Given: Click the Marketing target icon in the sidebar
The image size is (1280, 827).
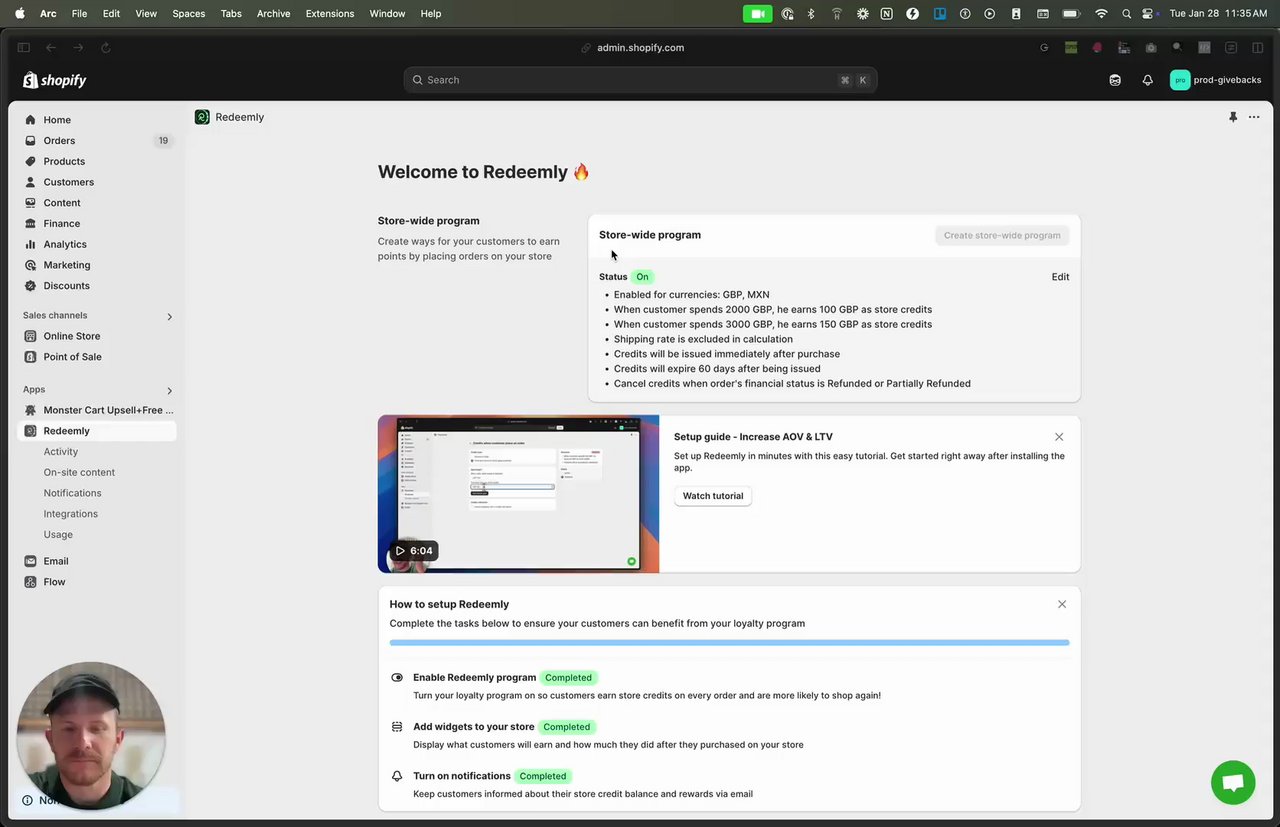Looking at the screenshot, I should click(30, 265).
